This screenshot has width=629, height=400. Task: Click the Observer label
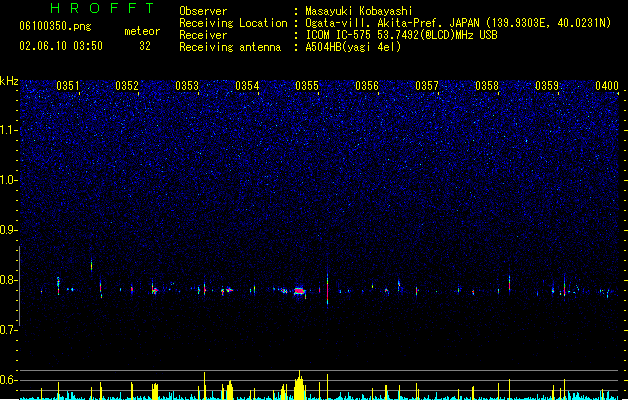[x=203, y=11]
